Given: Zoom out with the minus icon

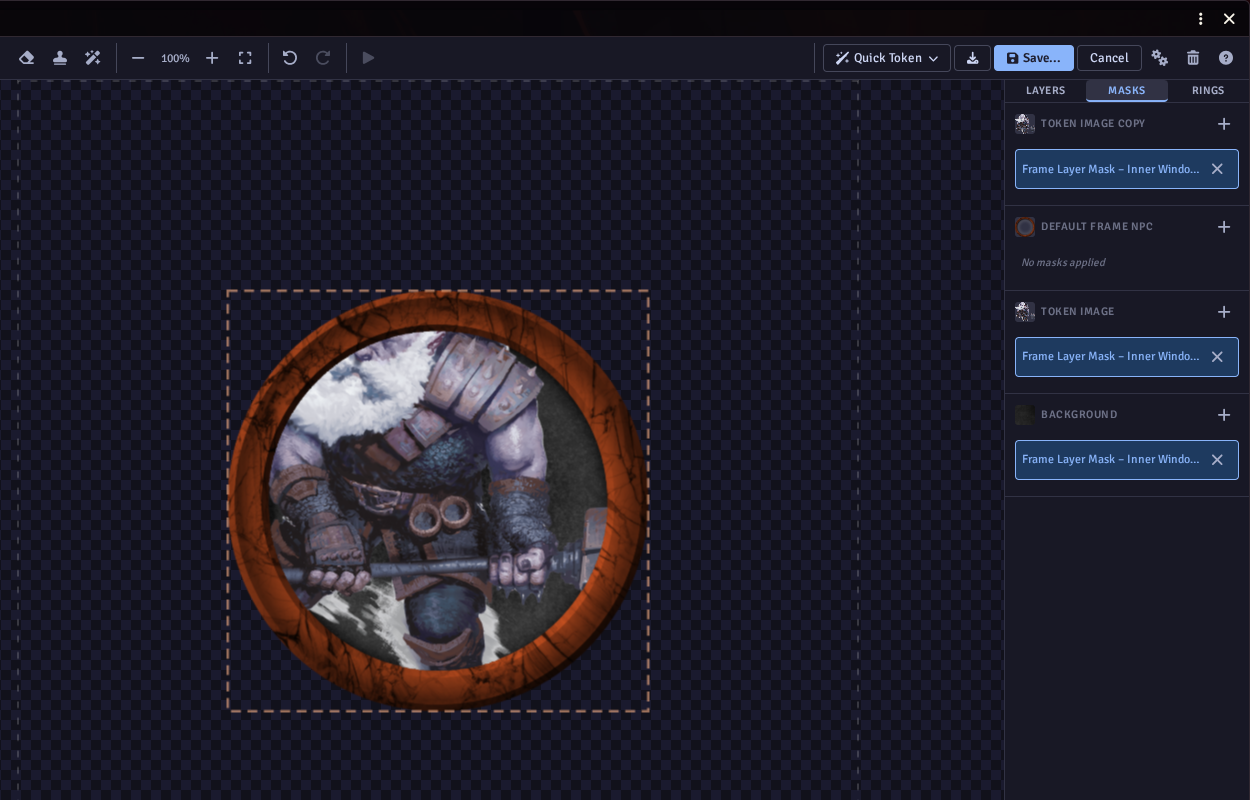Looking at the screenshot, I should (138, 58).
